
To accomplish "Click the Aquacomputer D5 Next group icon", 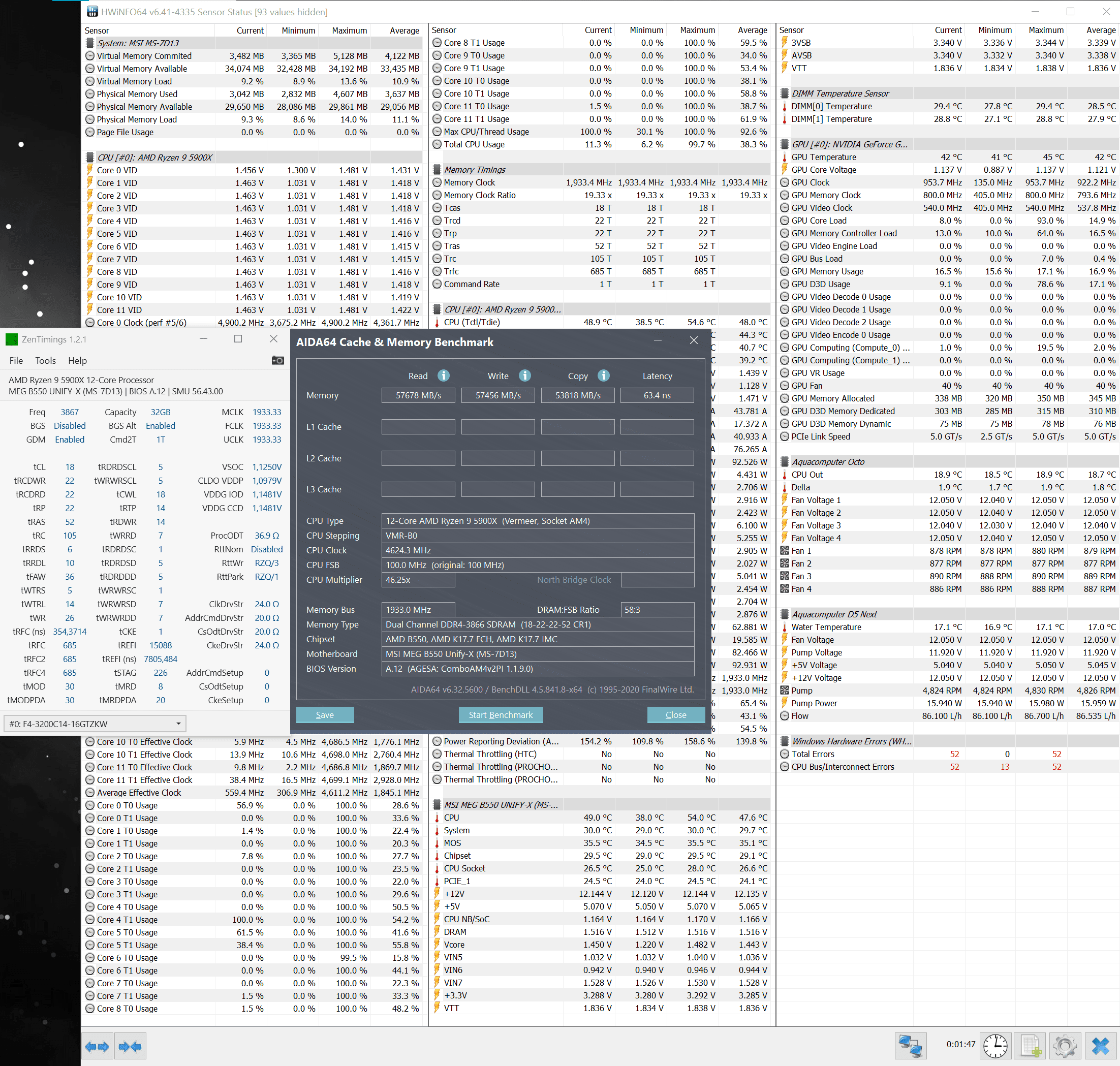I will click(x=785, y=614).
